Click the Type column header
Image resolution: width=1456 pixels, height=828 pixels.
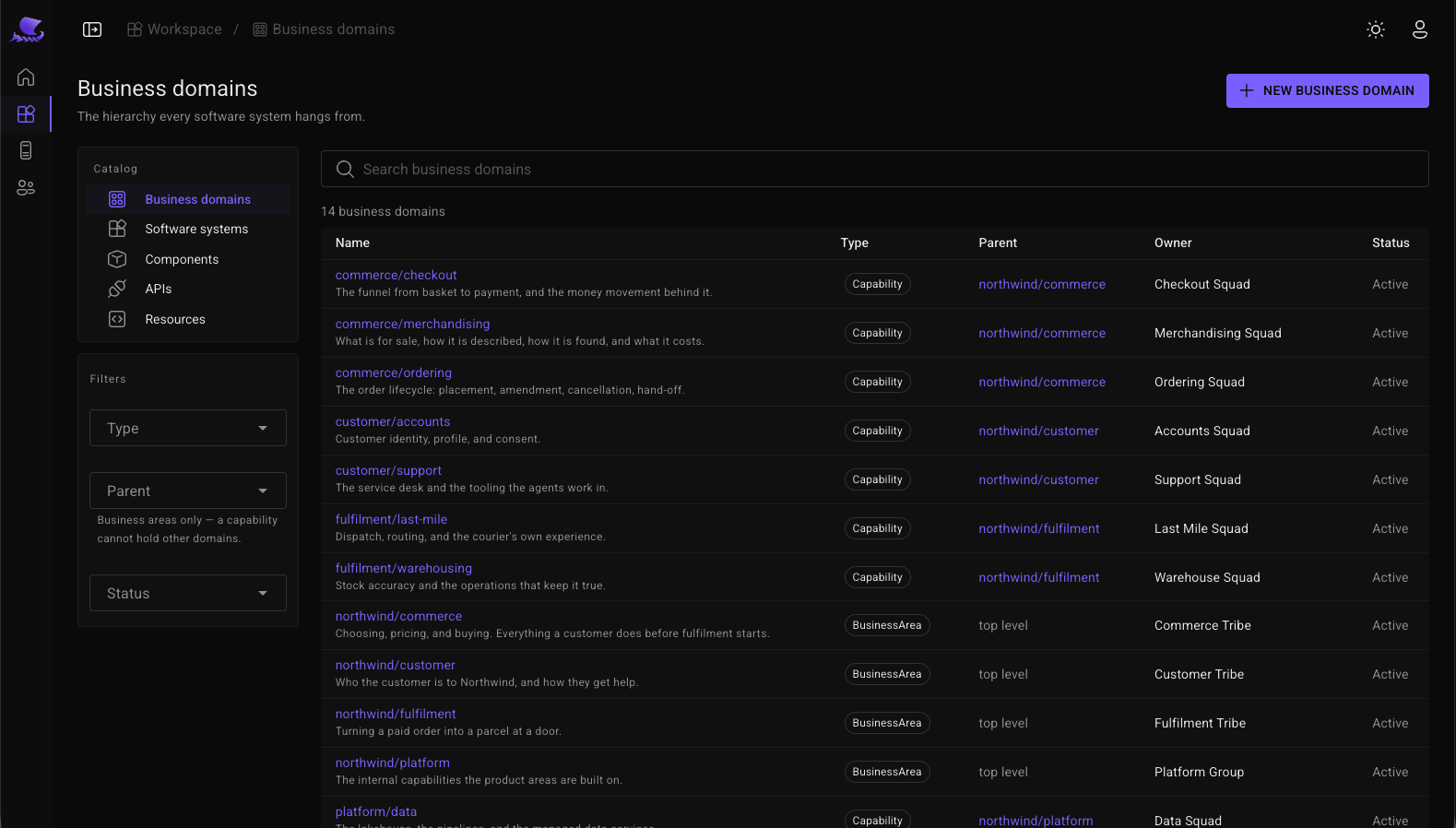point(855,242)
